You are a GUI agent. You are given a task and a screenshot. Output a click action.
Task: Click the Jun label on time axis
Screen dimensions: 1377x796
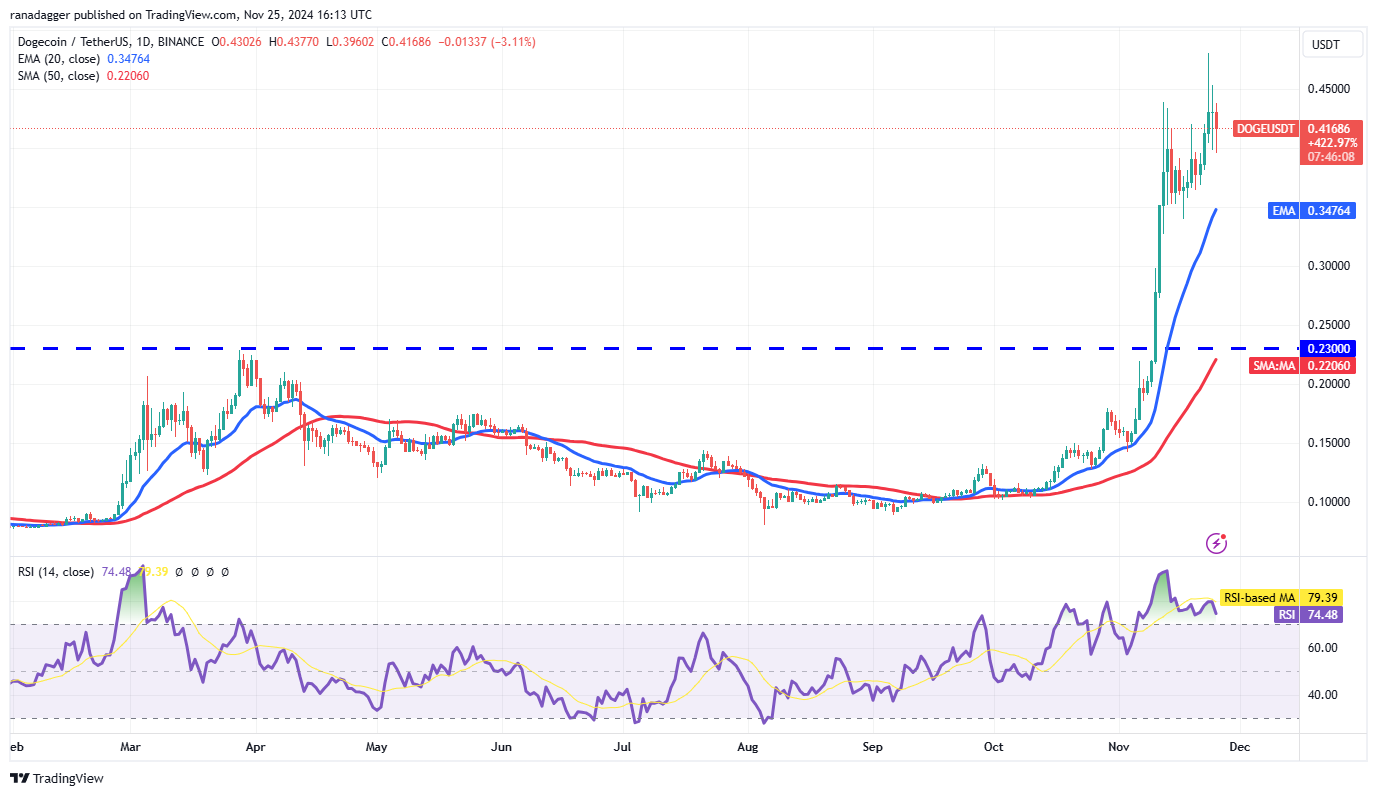point(502,747)
